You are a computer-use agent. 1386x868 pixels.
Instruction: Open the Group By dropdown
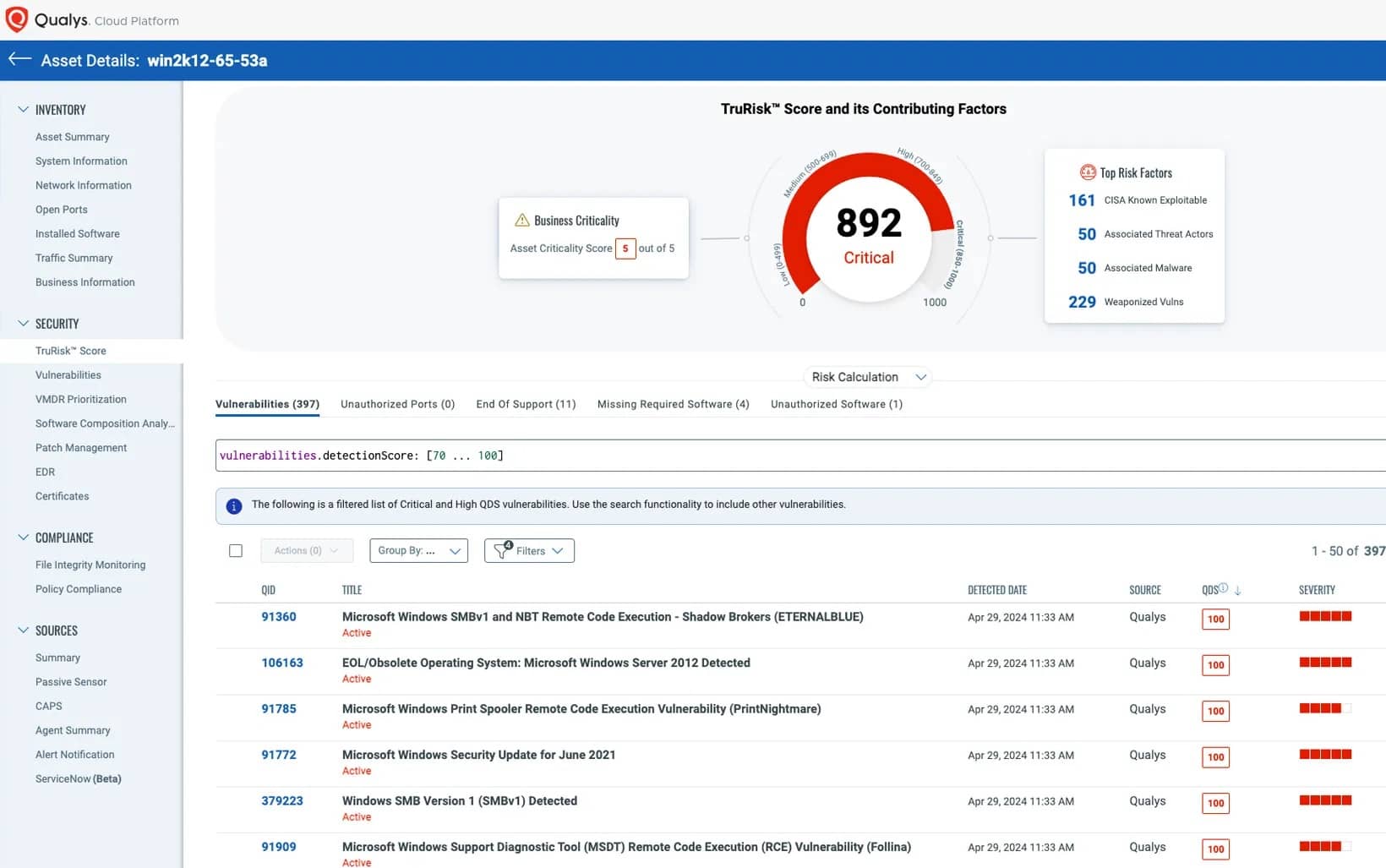(418, 551)
